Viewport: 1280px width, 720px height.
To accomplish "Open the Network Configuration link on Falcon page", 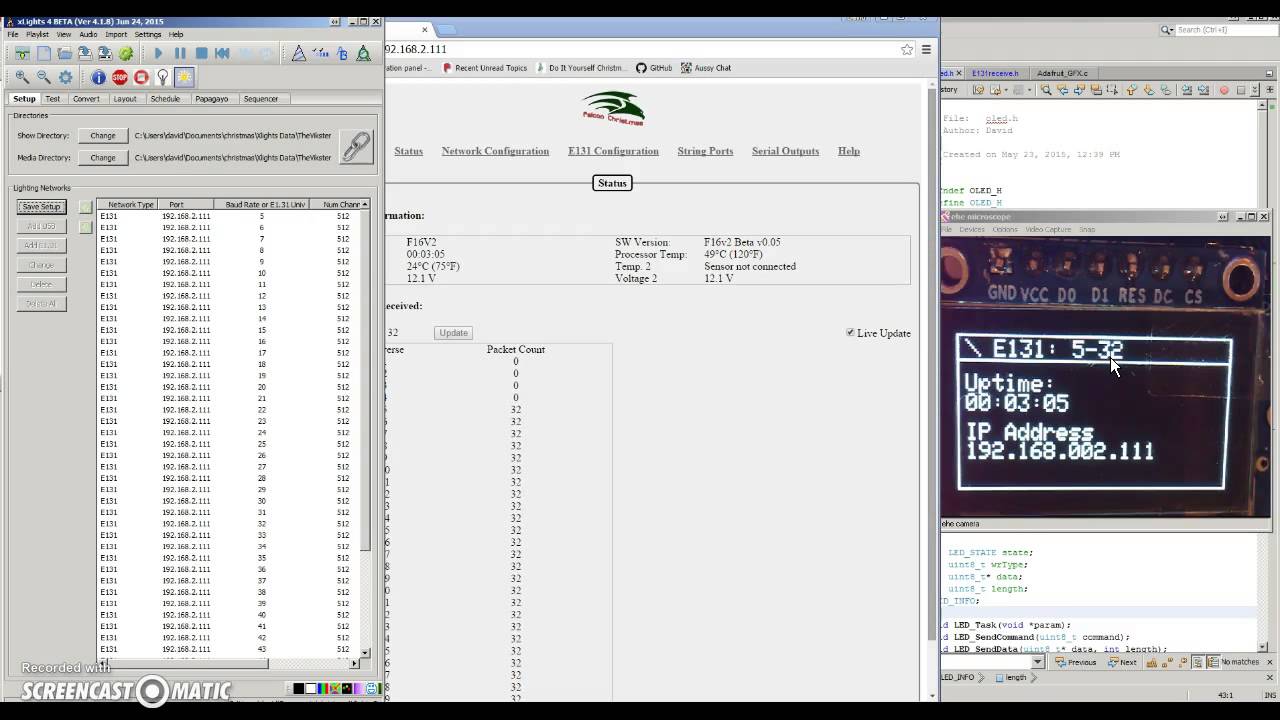I will click(x=495, y=151).
